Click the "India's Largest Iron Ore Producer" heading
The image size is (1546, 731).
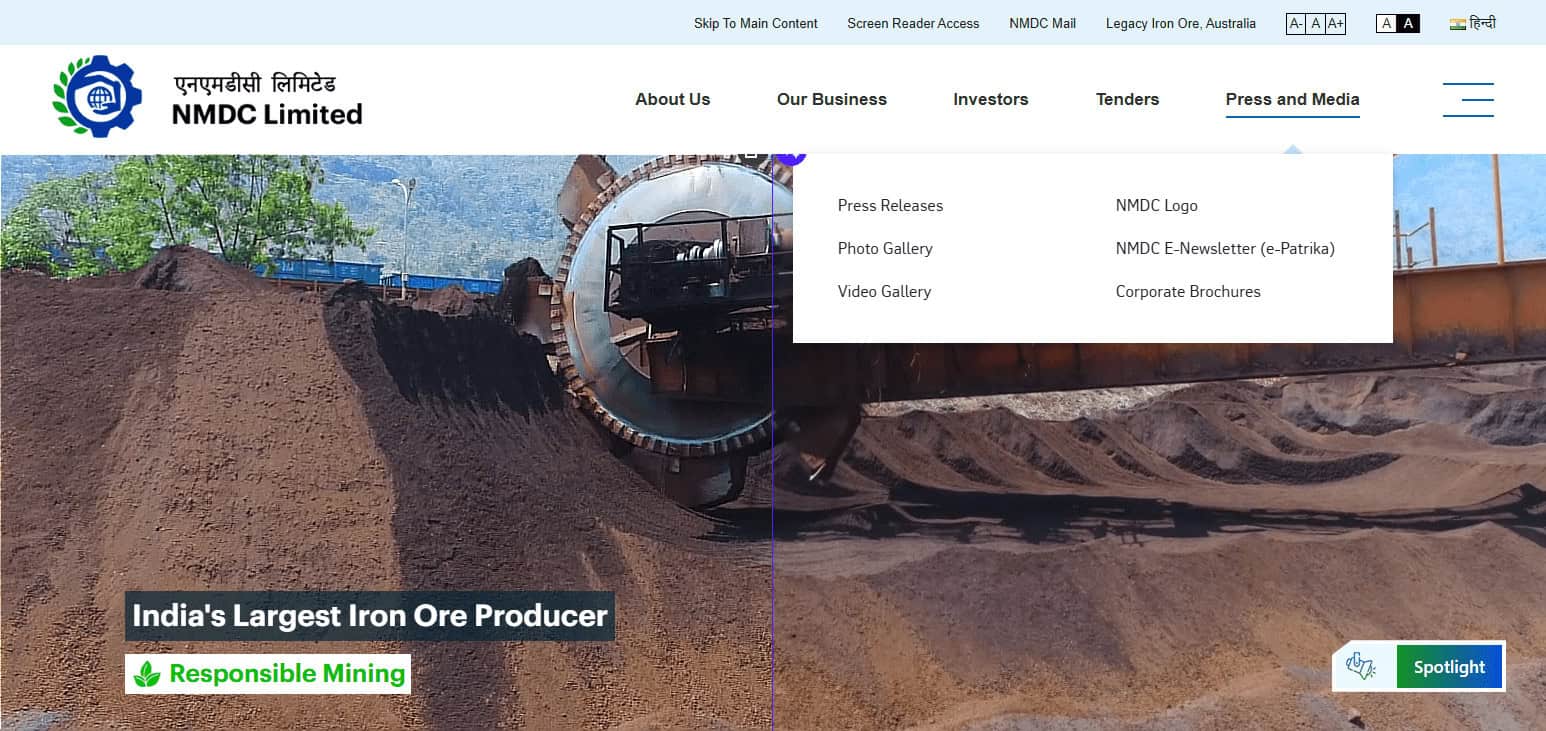click(x=370, y=615)
